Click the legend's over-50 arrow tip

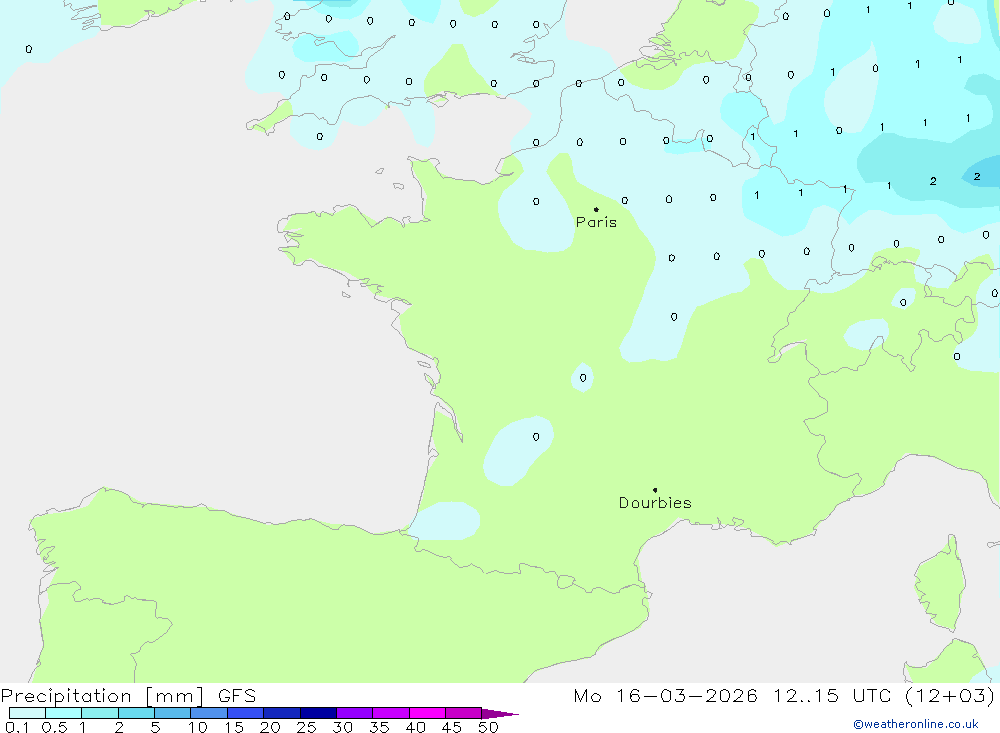click(x=501, y=714)
